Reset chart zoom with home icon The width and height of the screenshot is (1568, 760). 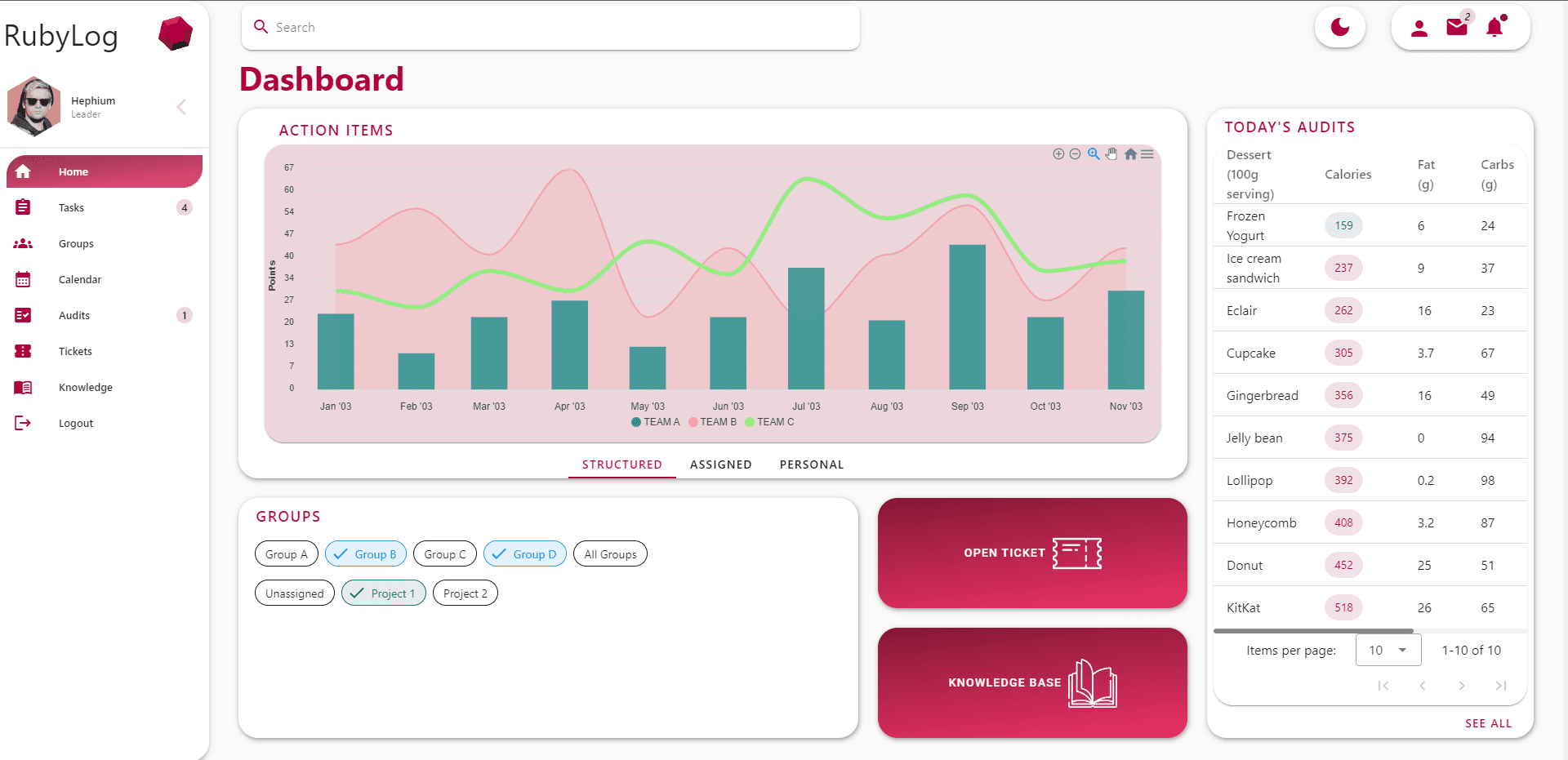click(1130, 153)
